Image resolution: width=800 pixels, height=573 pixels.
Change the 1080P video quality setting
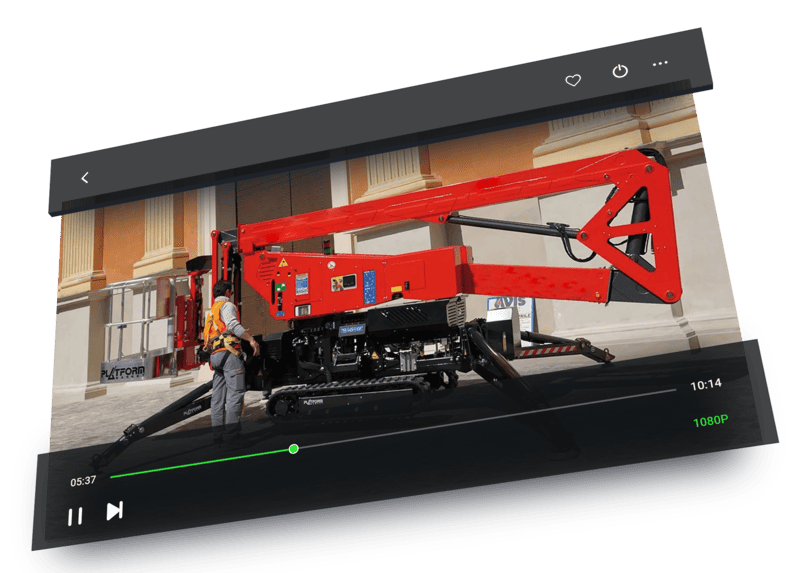tap(710, 421)
